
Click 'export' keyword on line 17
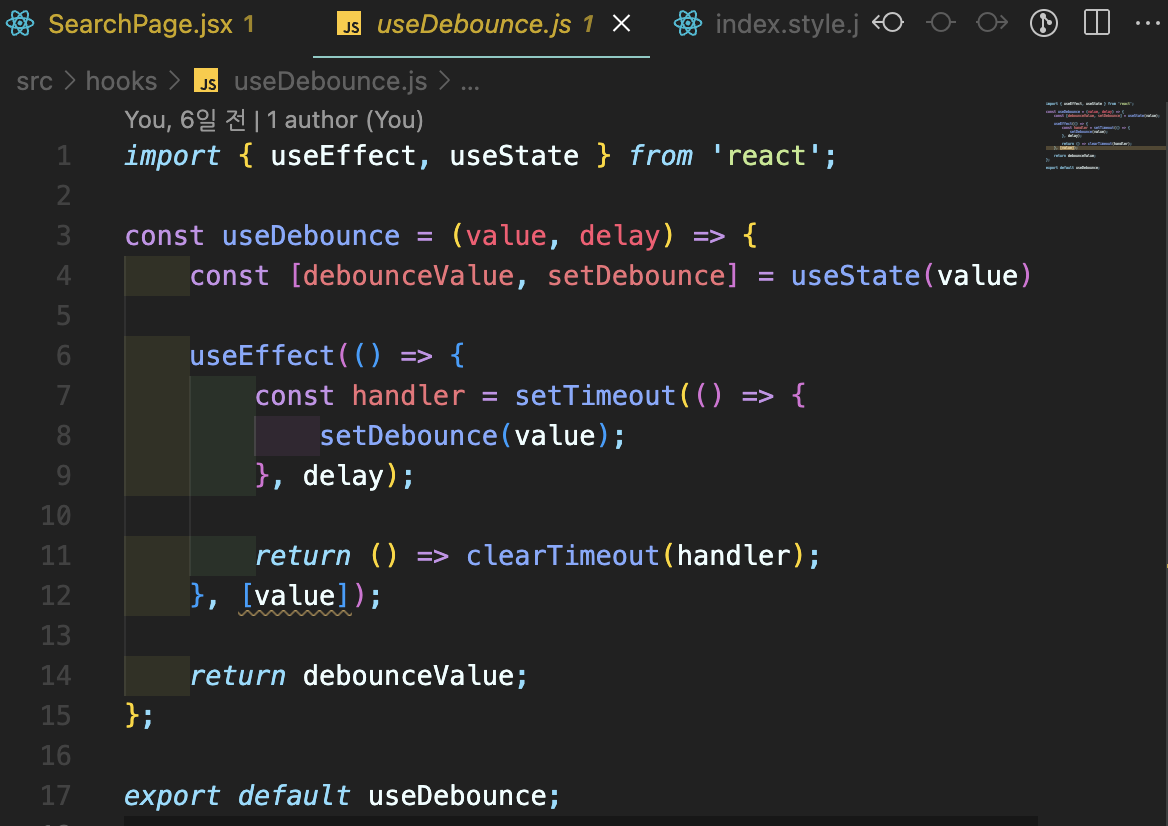(x=172, y=795)
